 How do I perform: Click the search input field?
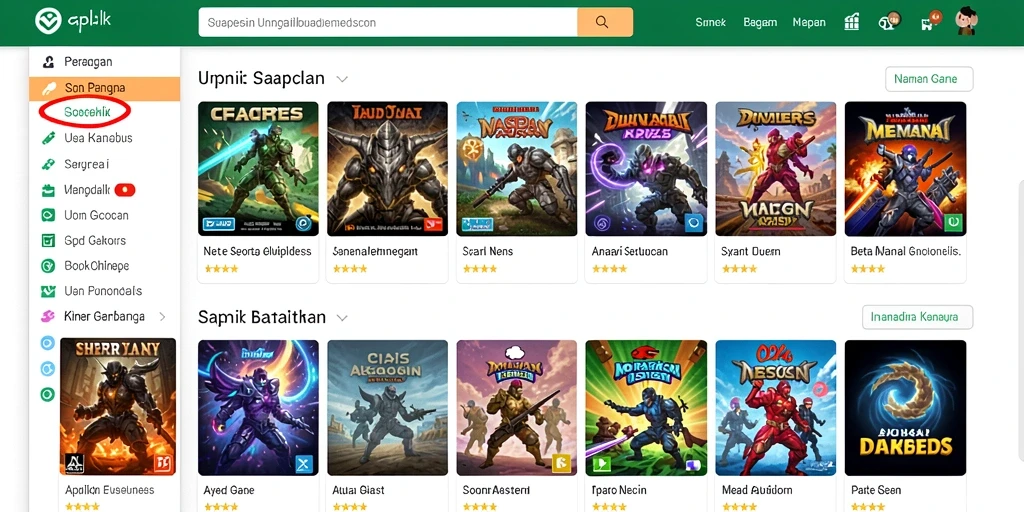pyautogui.click(x=388, y=22)
